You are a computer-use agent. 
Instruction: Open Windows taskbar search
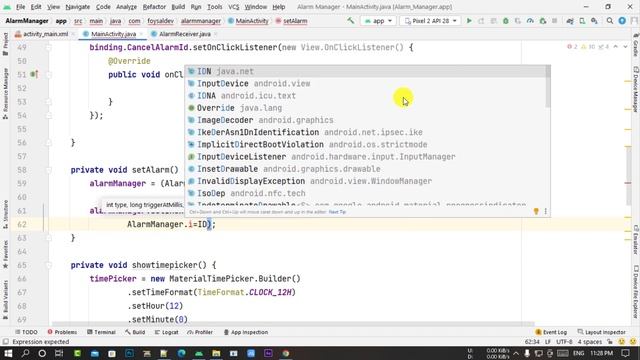coord(25,353)
